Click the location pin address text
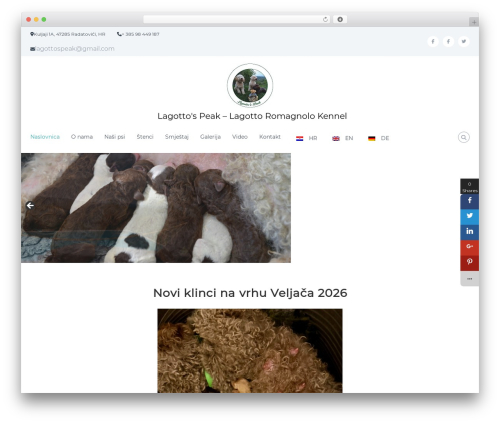This screenshot has width=500, height=423. pos(69,34)
